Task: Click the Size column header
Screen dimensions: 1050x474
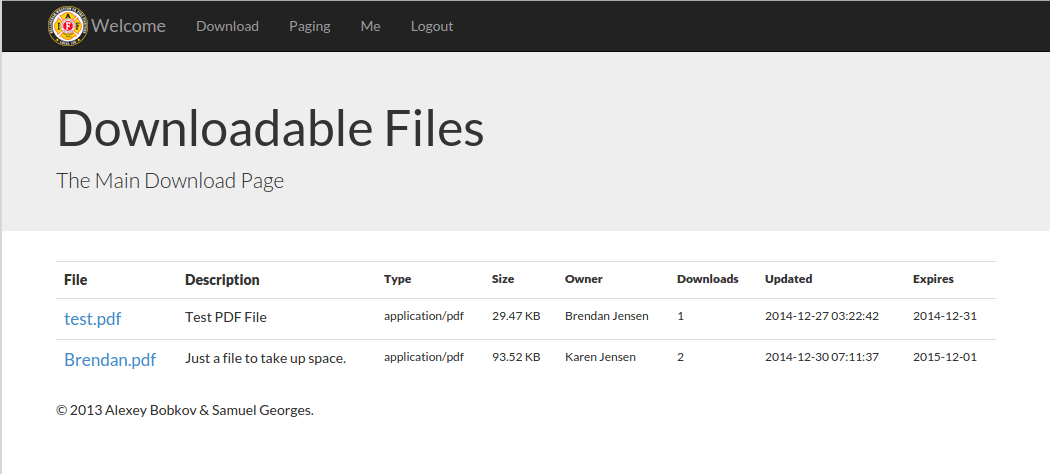Action: (x=503, y=279)
